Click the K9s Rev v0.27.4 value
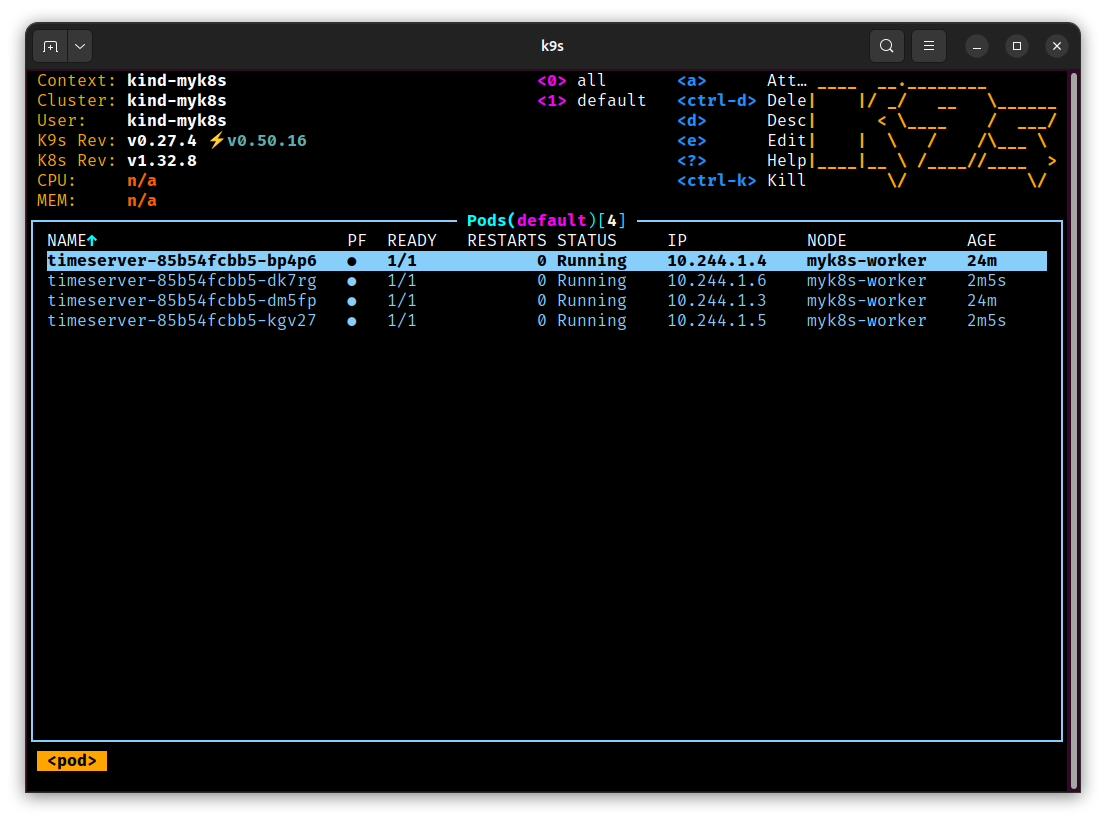 click(x=162, y=140)
